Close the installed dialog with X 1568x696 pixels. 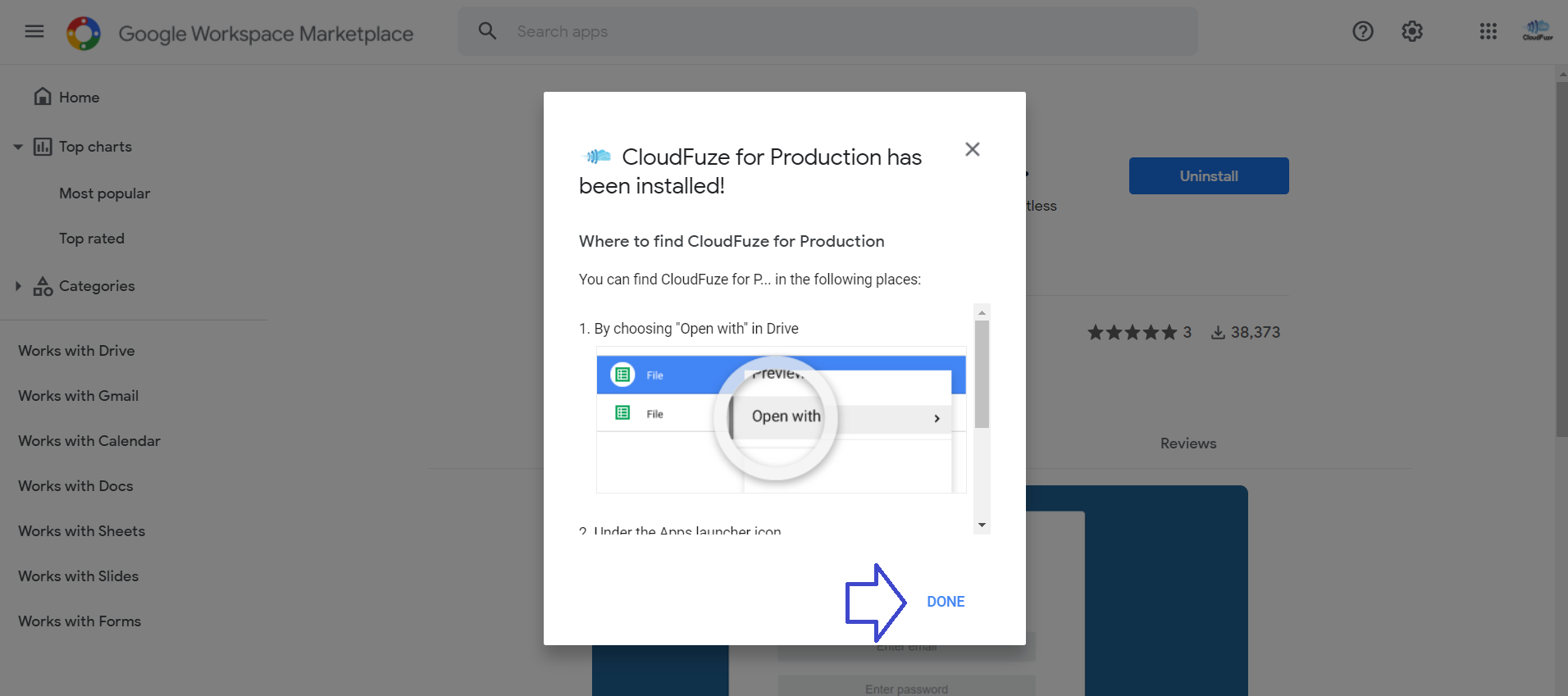coord(973,149)
